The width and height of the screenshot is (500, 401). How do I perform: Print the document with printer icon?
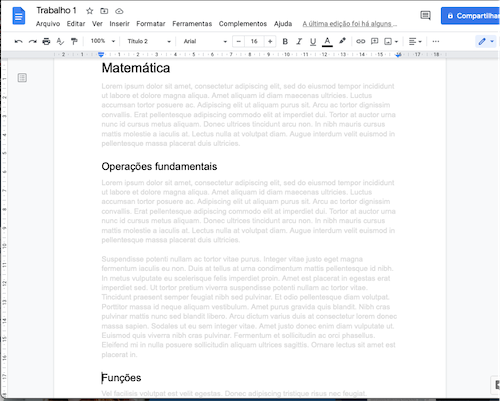tap(46, 41)
